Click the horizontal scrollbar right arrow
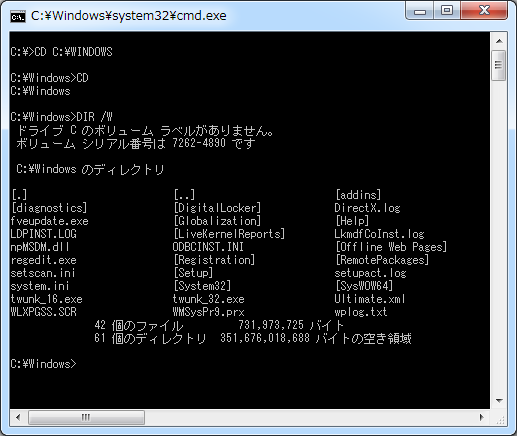 coord(481,417)
